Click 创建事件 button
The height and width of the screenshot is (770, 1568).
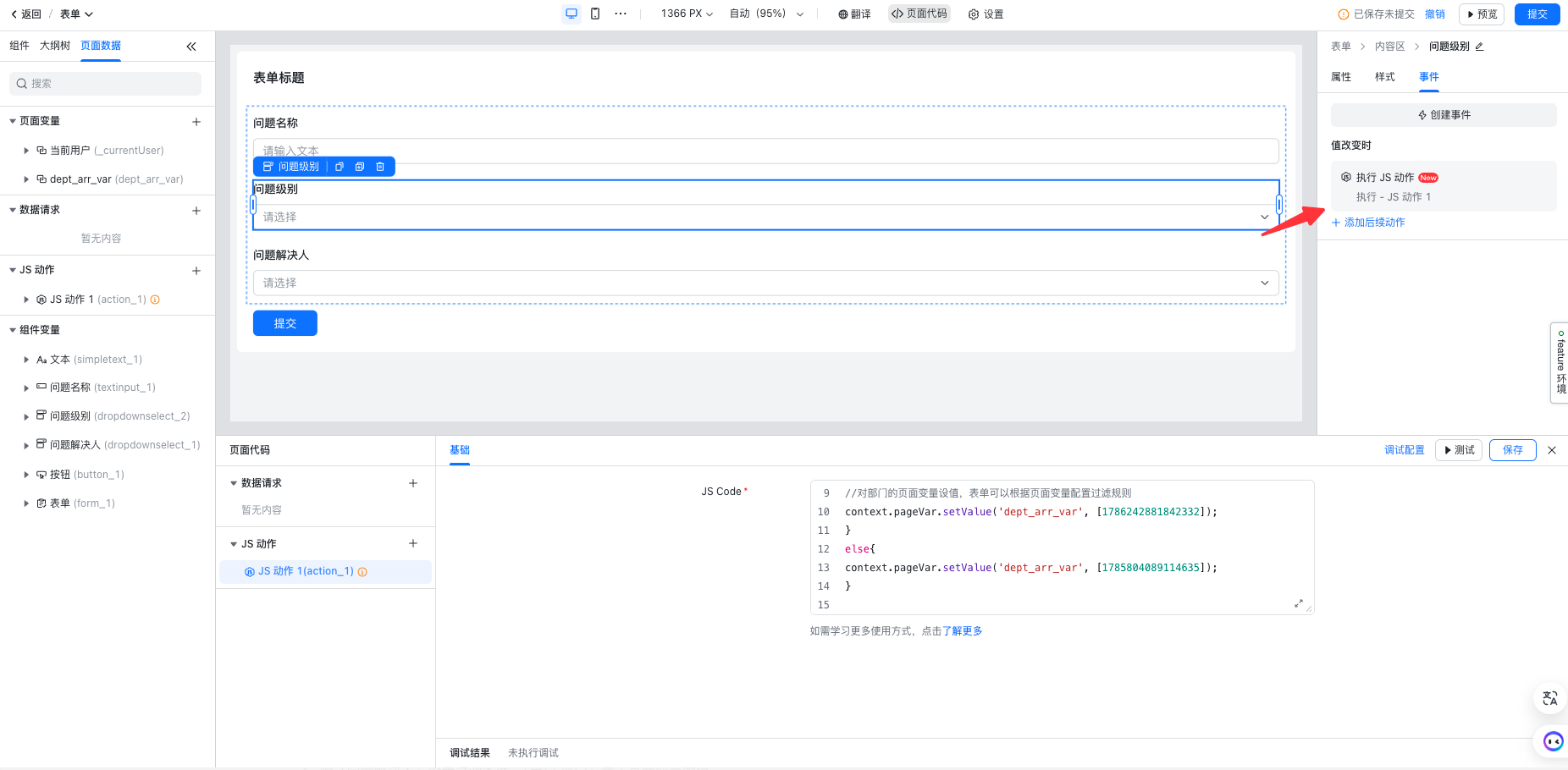pos(1444,115)
